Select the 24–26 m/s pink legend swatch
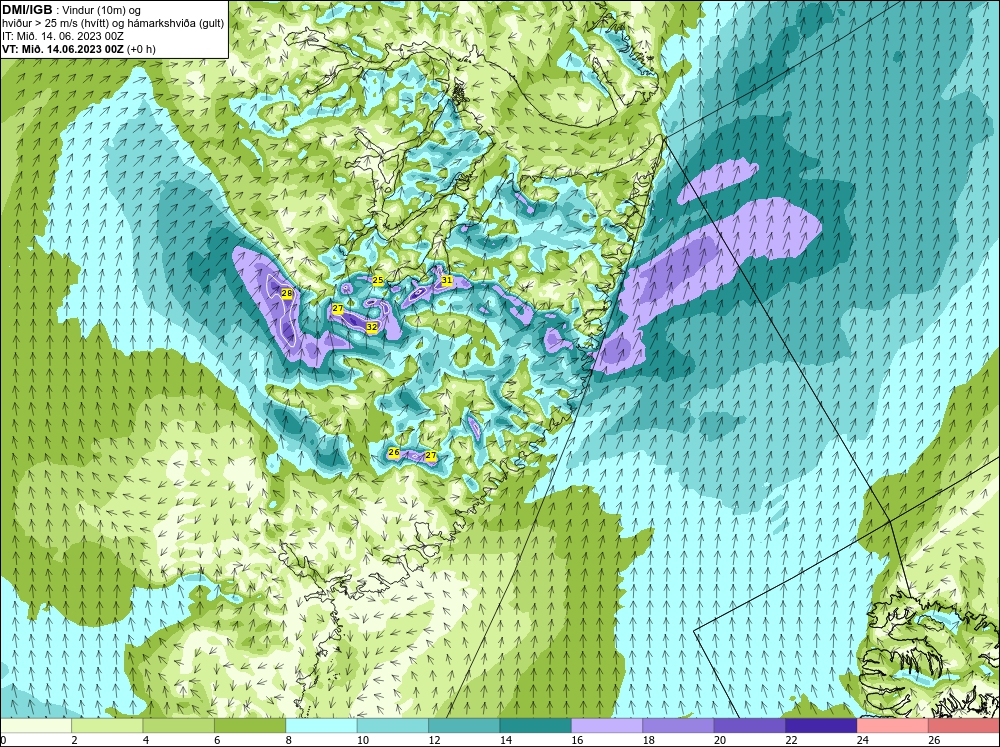Image resolution: width=1000 pixels, height=747 pixels. click(x=893, y=726)
